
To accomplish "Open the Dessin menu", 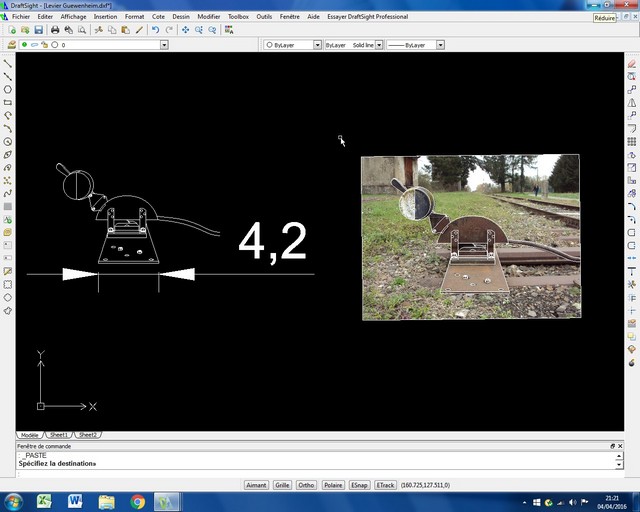I will coord(180,17).
